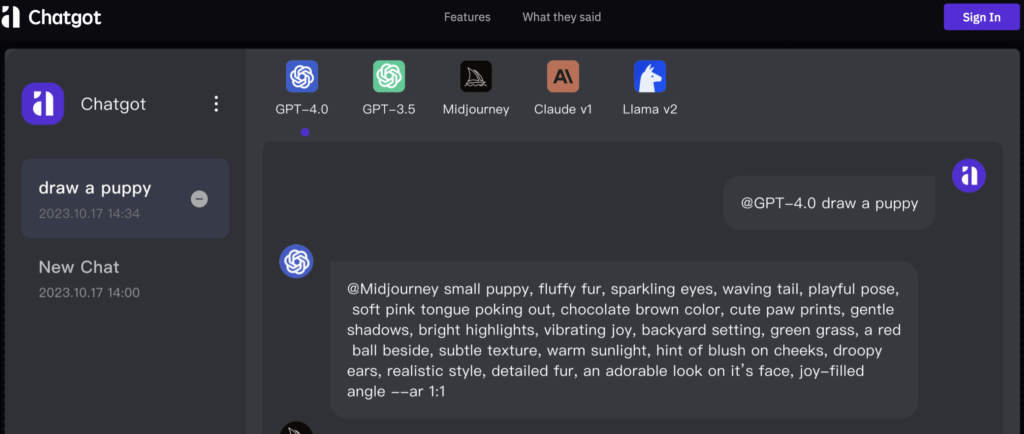Screen dimensions: 1024x434
Task: Select the Midjourney sailboat icon
Action: [x=476, y=76]
